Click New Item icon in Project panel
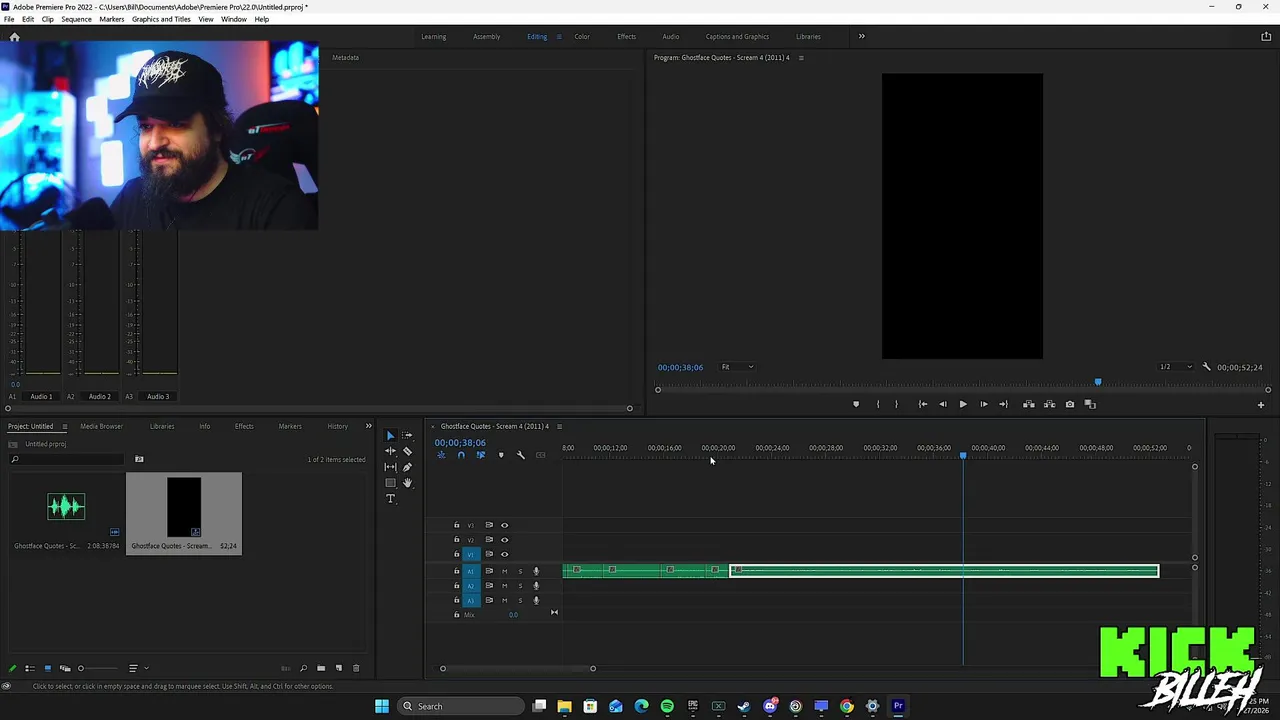 [x=339, y=668]
